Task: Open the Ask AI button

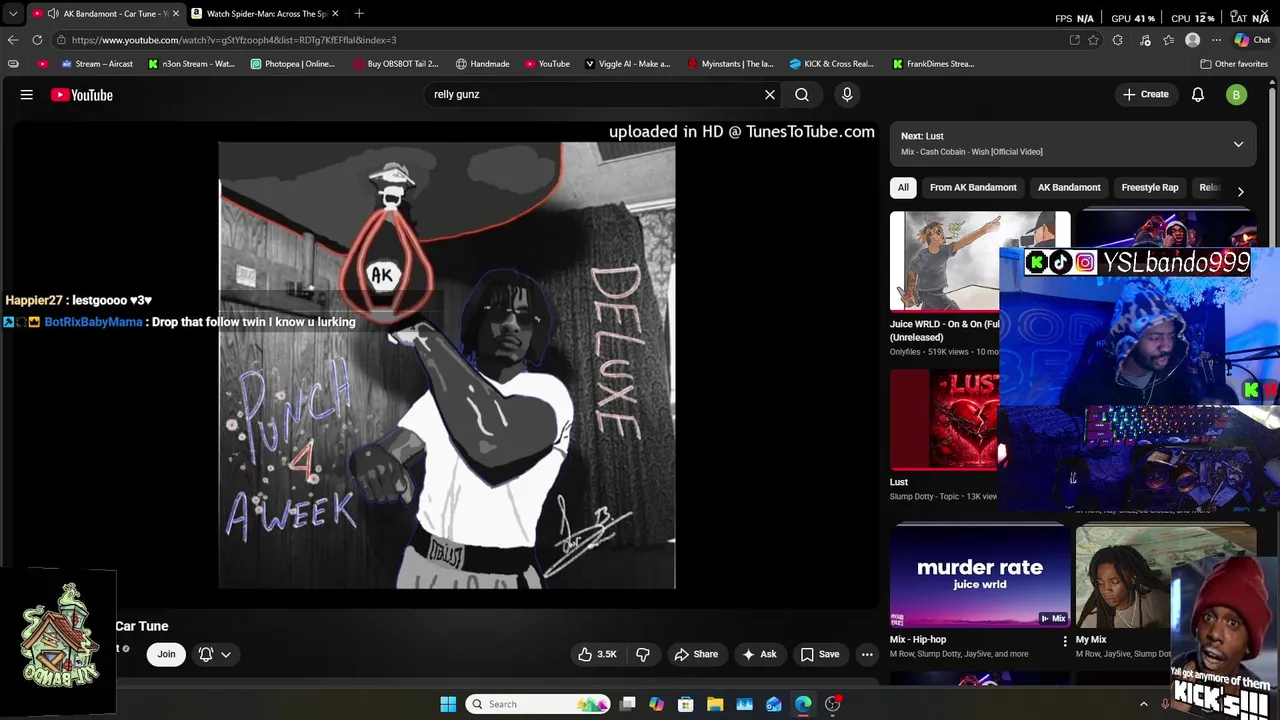Action: [x=759, y=654]
